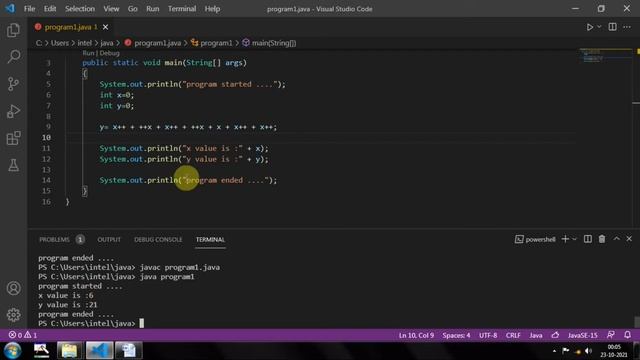
Task: Open editor More Actions ellipsis
Action: coord(627,27)
